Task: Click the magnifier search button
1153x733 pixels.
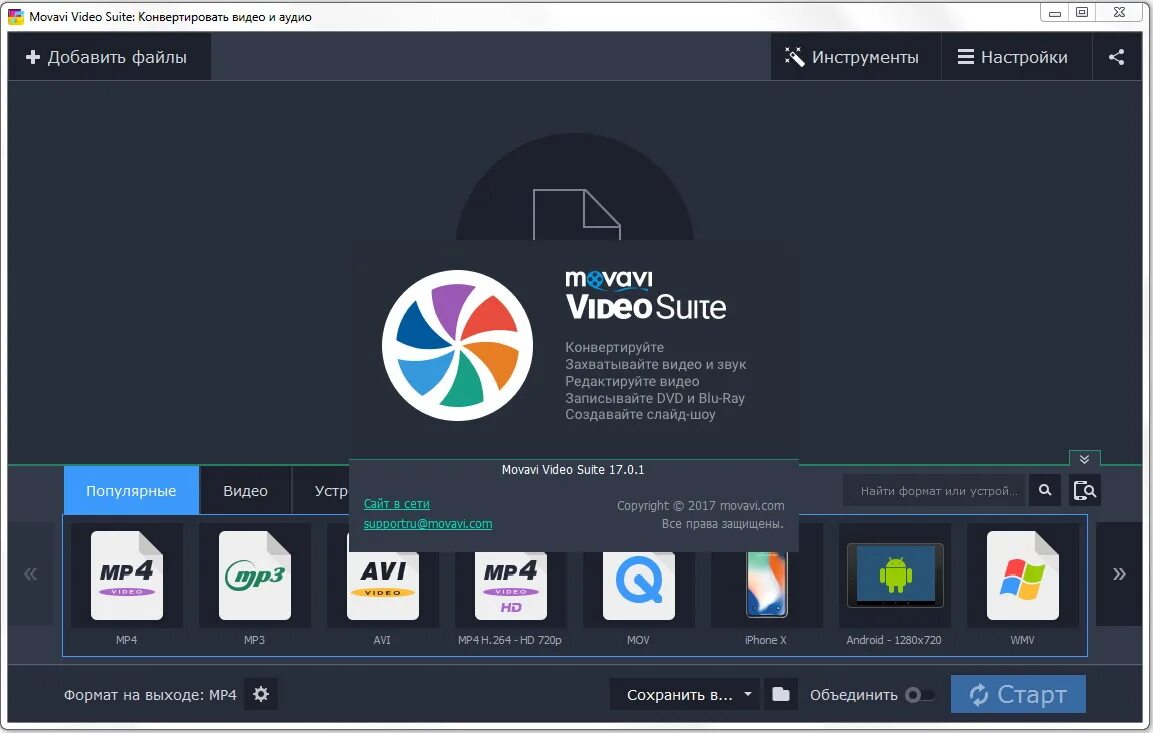Action: [x=1045, y=490]
